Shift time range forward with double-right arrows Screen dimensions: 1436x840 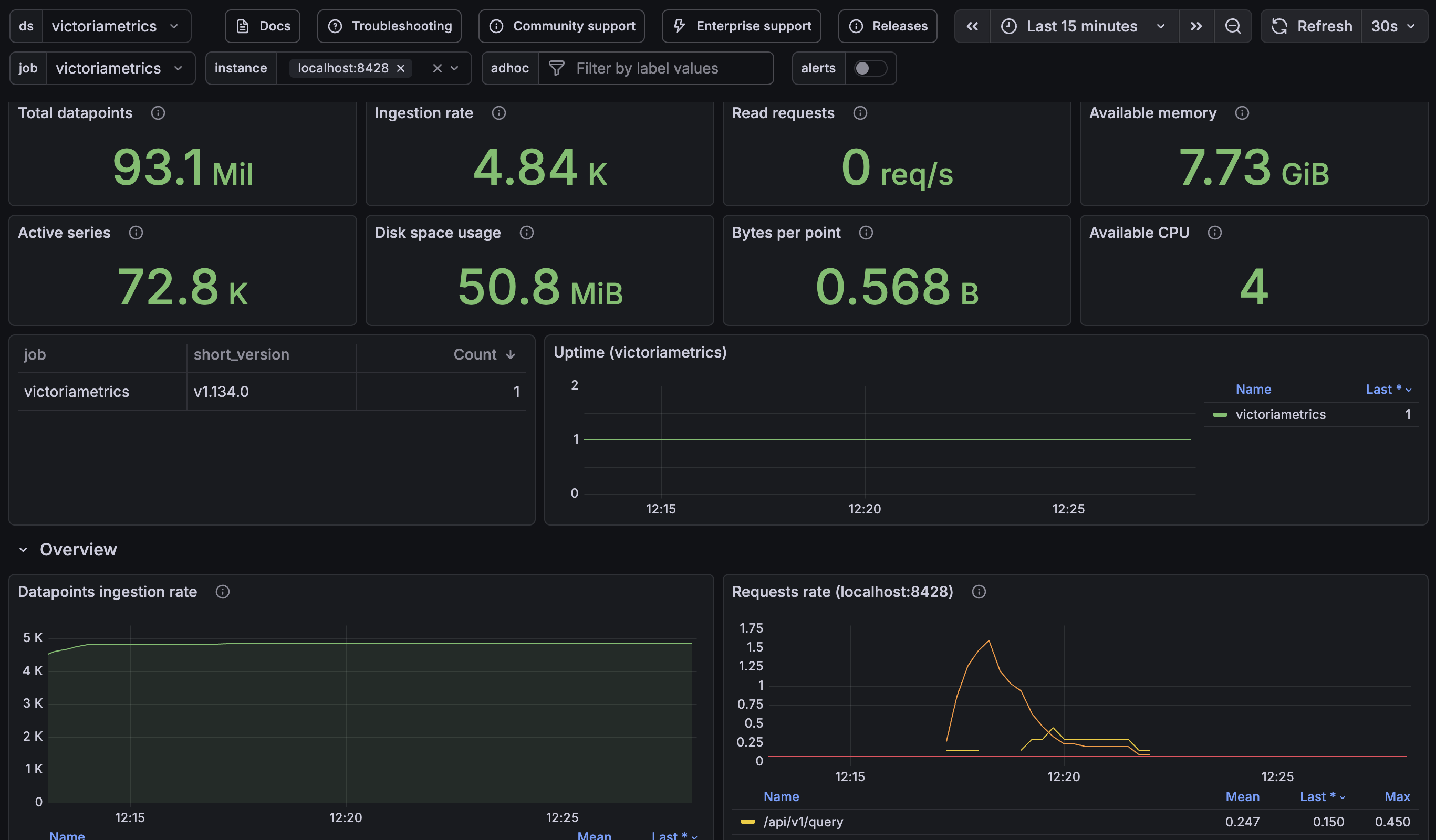pyautogui.click(x=1196, y=26)
